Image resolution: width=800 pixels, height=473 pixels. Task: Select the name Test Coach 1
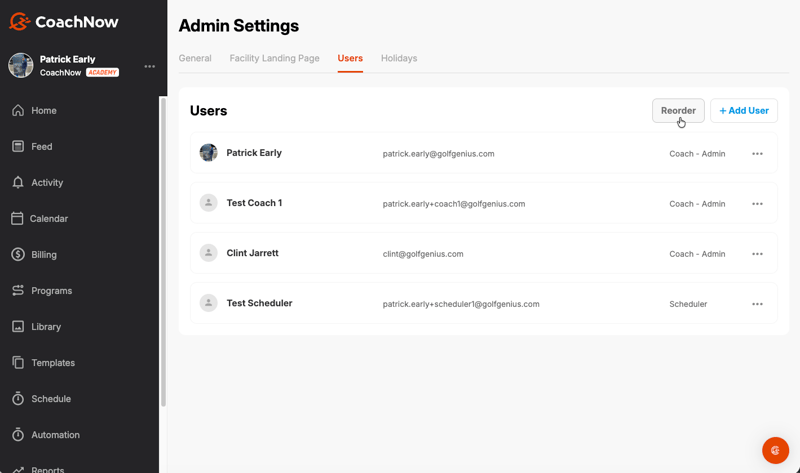pyautogui.click(x=254, y=203)
